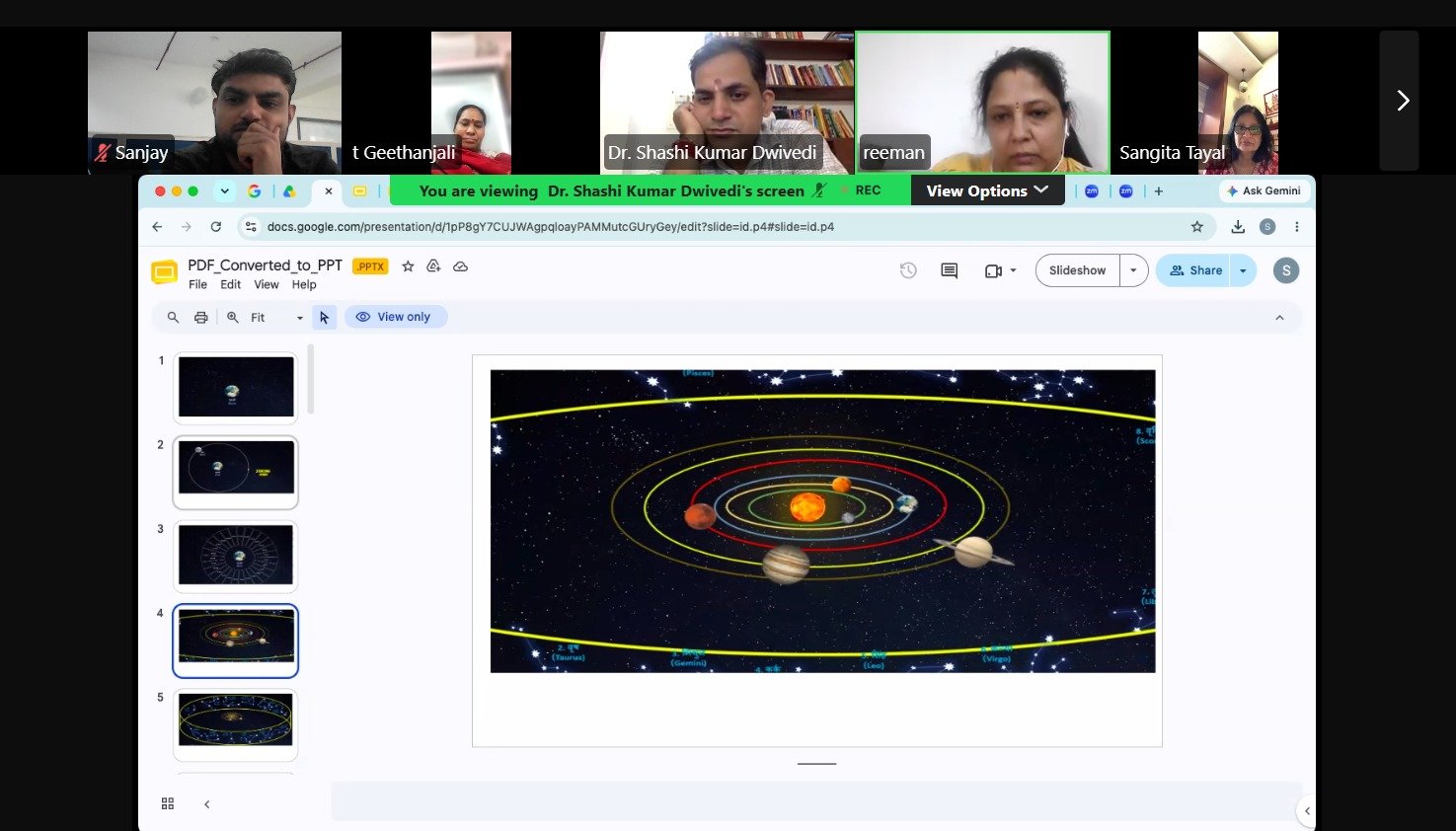Click the document title PDF_Converted_to_PPT
Image resolution: width=1456 pixels, height=831 pixels.
(x=266, y=265)
